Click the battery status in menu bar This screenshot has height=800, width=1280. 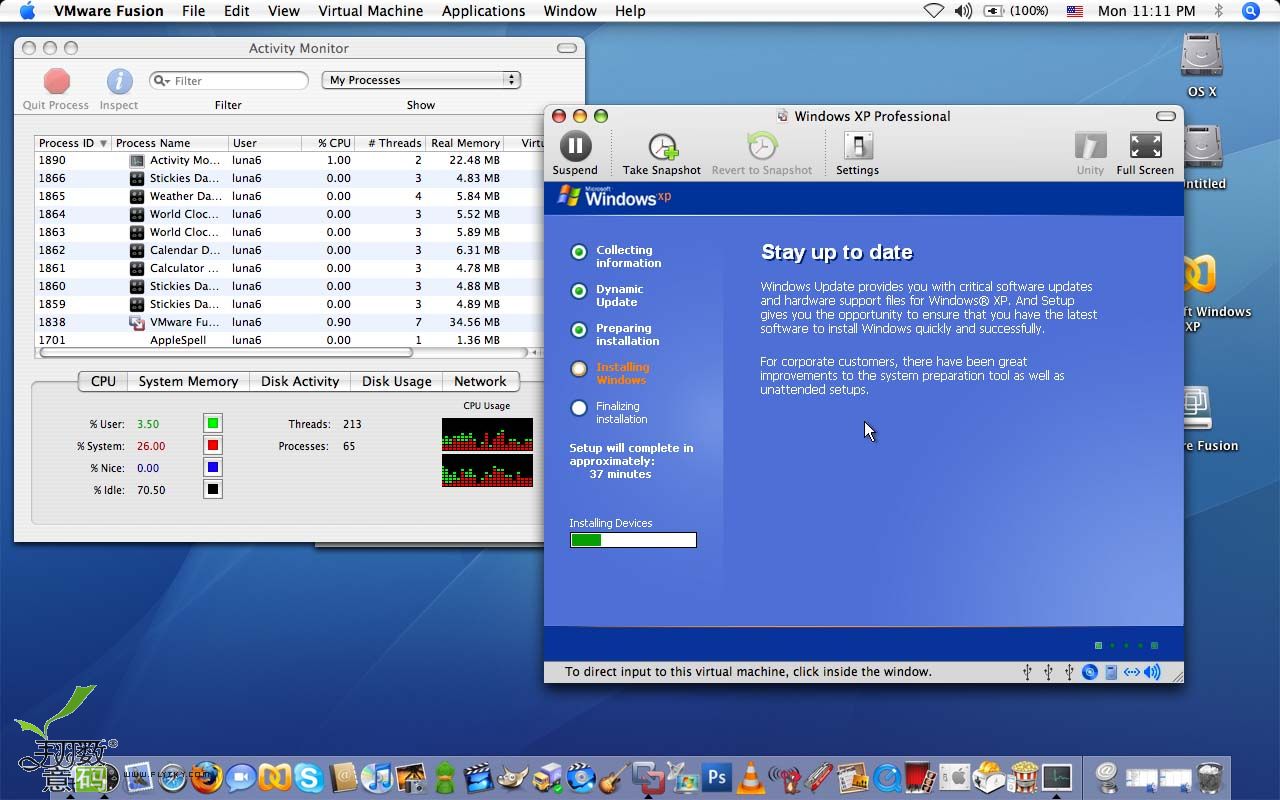(x=1016, y=11)
